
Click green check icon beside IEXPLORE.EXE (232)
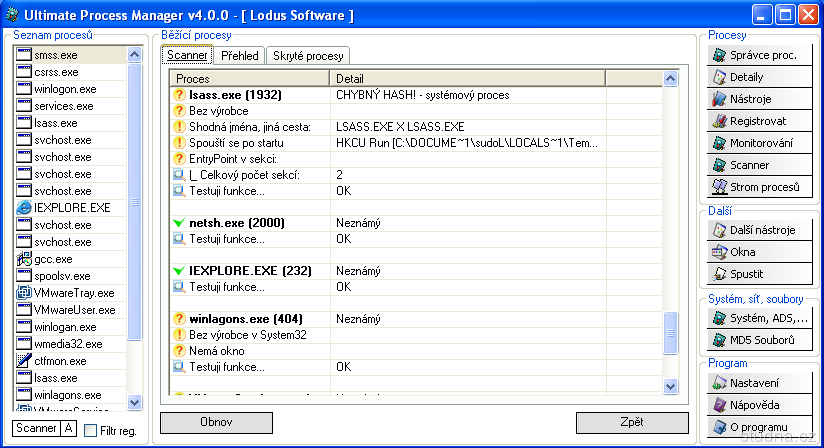pos(179,270)
